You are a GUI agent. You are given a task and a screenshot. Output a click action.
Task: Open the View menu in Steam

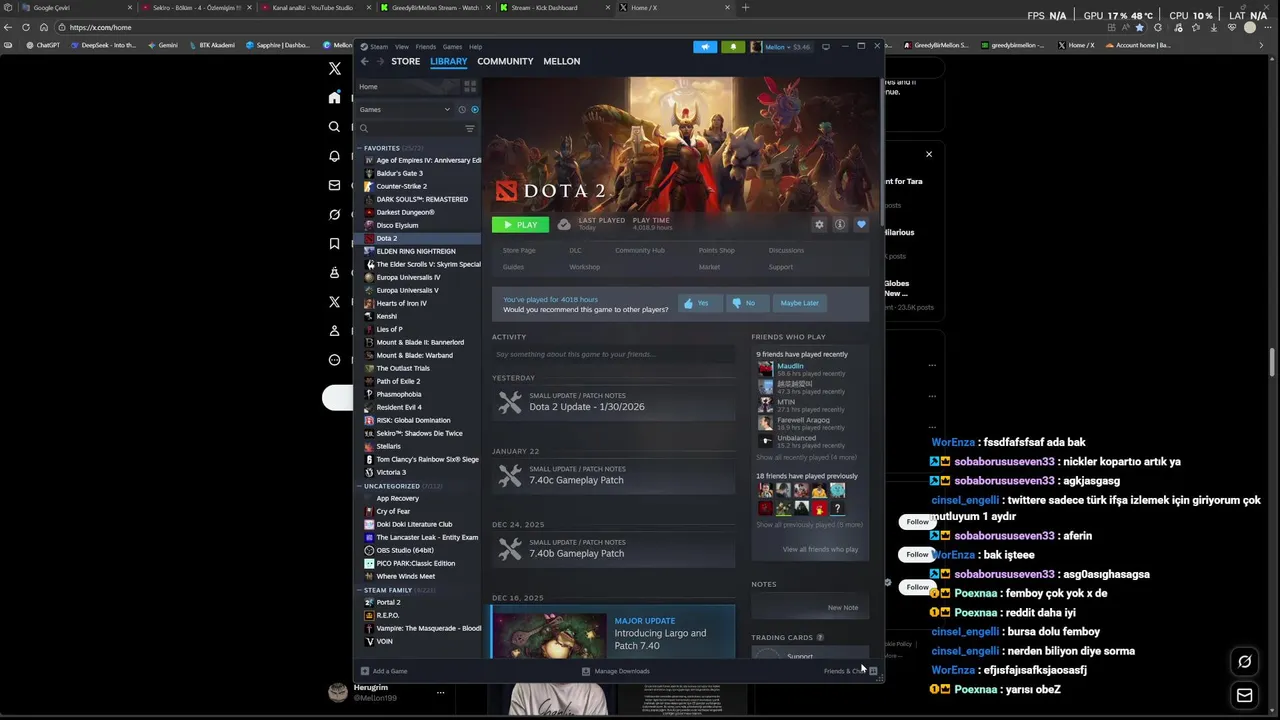coord(401,47)
